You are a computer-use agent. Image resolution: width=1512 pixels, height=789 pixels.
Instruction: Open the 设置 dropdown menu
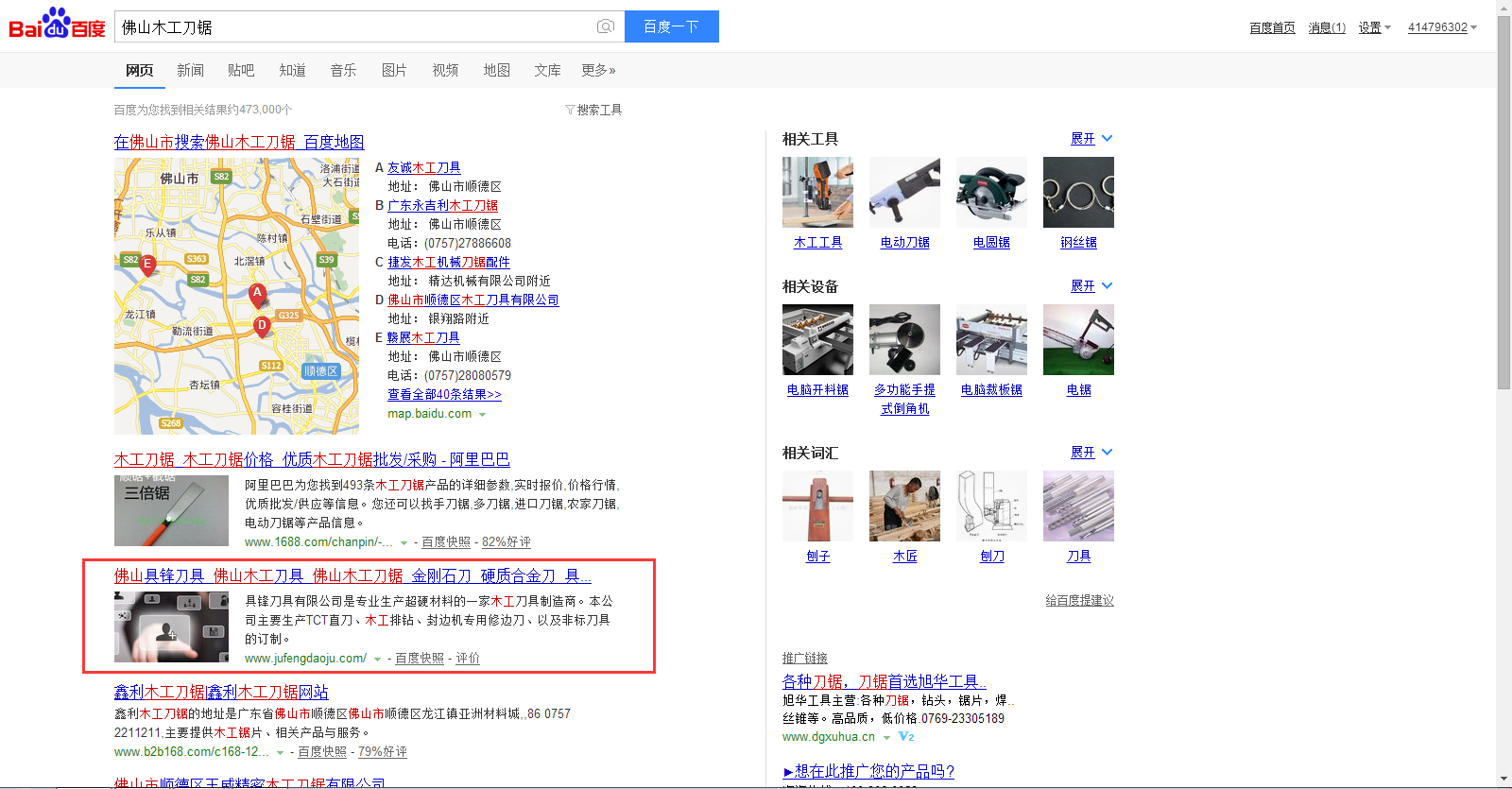click(x=1374, y=27)
